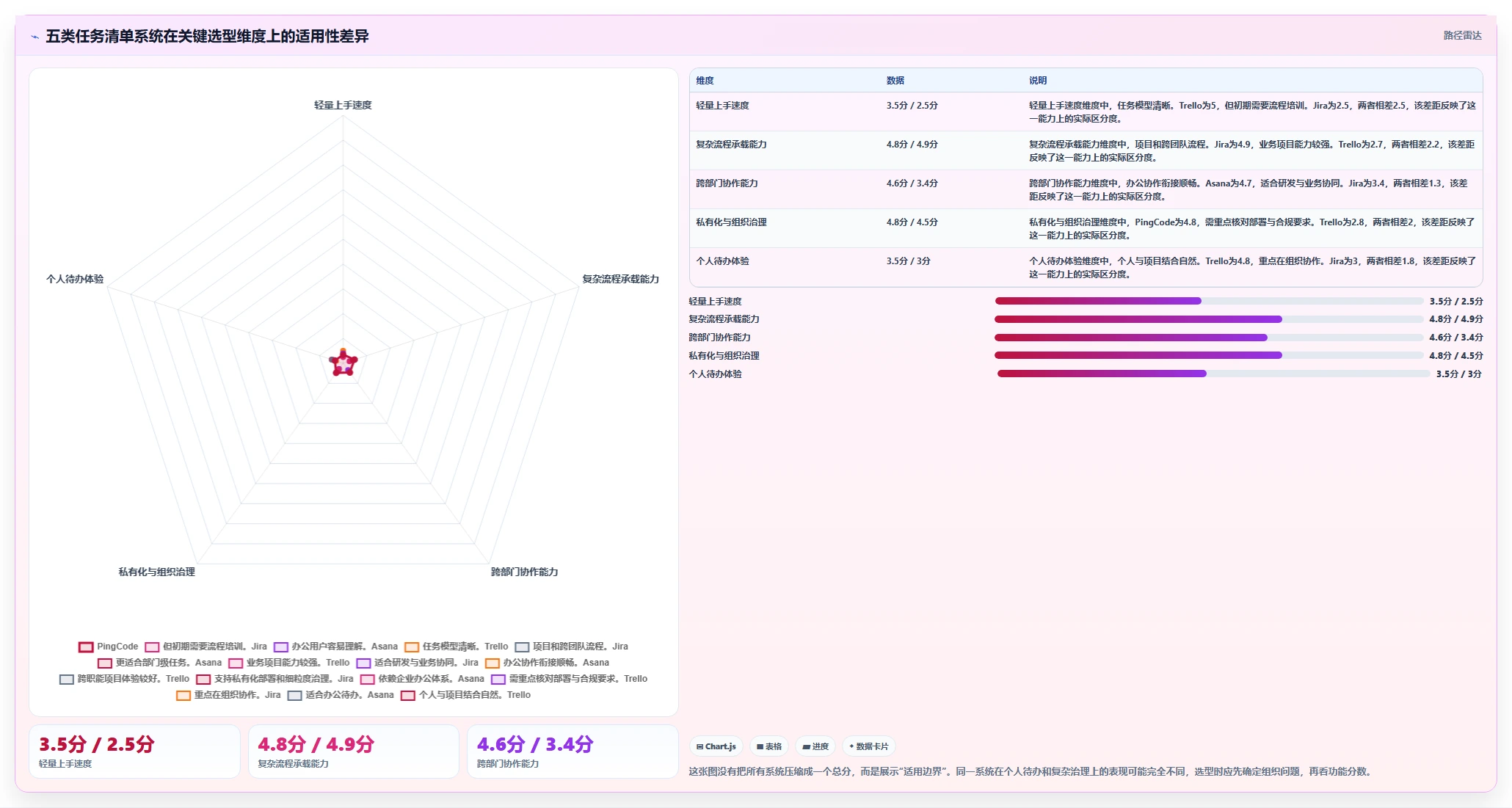Image resolution: width=1512 pixels, height=808 pixels.
Task: Open the 4.6分 / 3.4分 跨部门协作能力 card
Action: coord(573,751)
